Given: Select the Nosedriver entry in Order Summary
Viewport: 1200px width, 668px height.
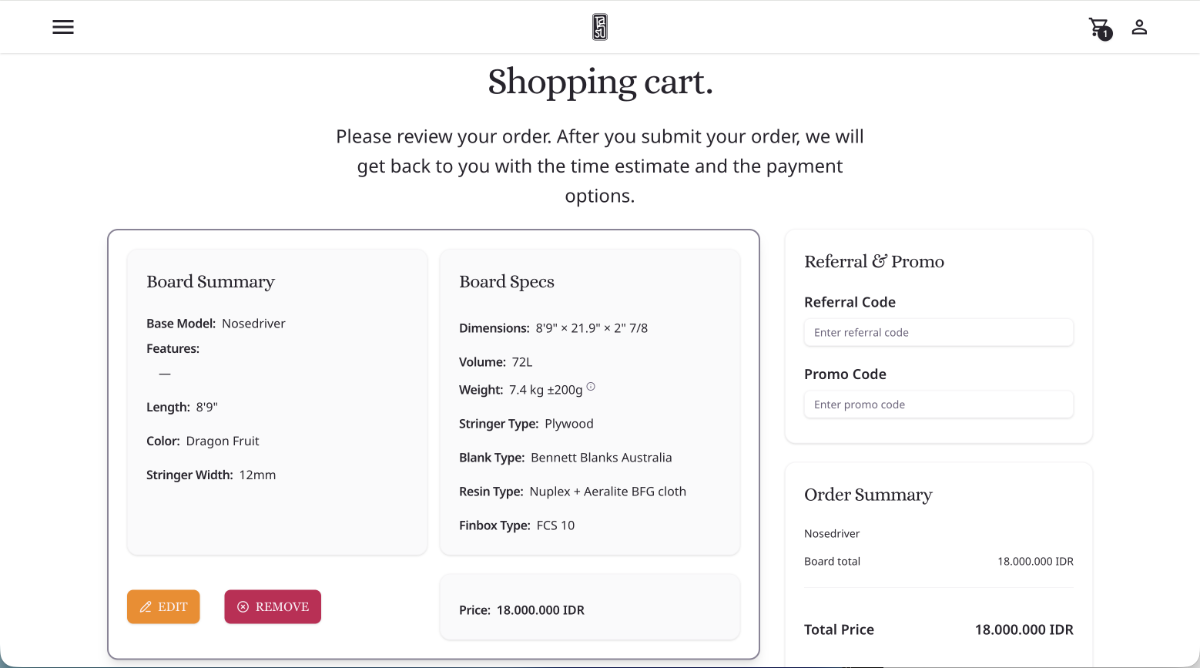Looking at the screenshot, I should click(x=832, y=533).
